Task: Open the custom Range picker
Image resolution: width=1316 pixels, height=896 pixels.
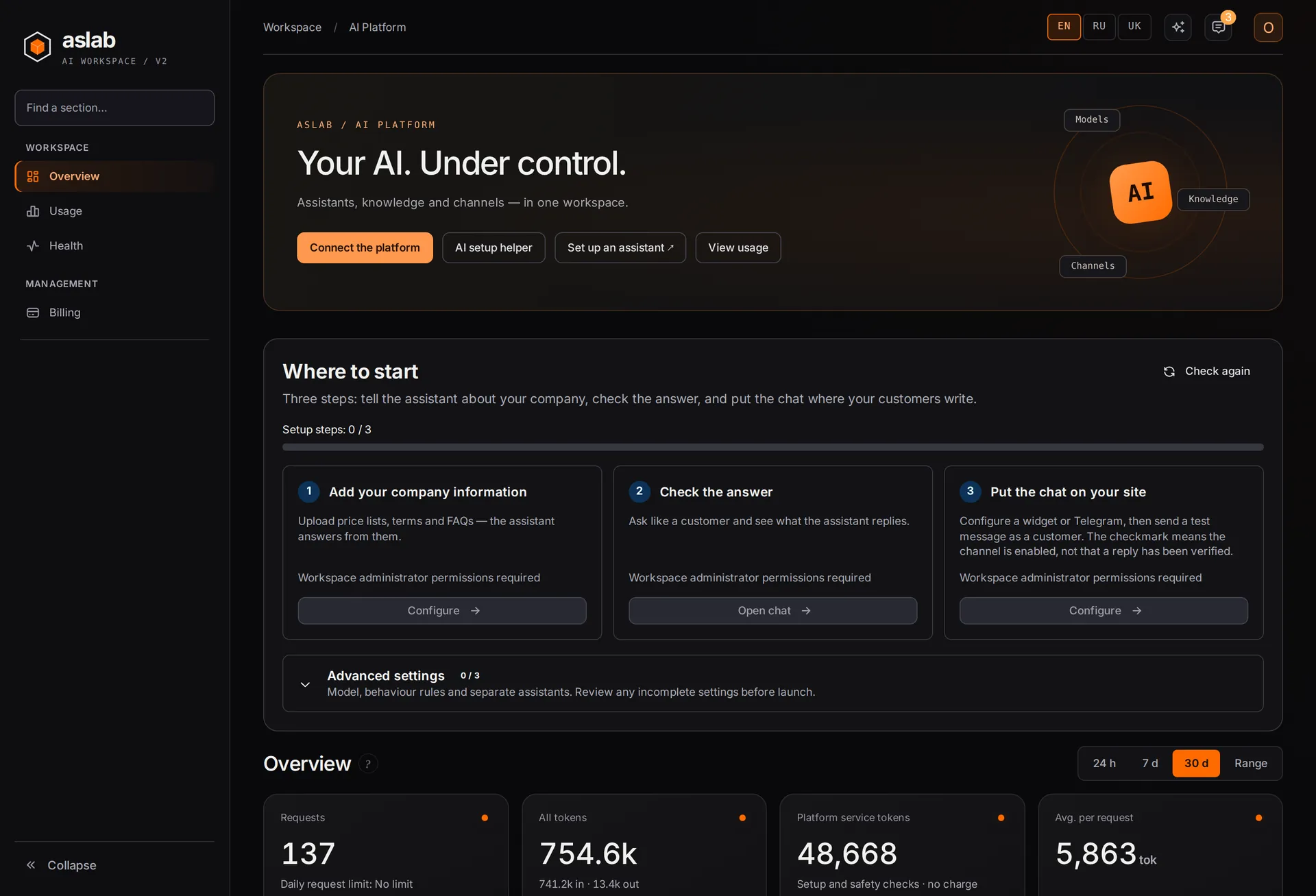Action: pyautogui.click(x=1250, y=764)
